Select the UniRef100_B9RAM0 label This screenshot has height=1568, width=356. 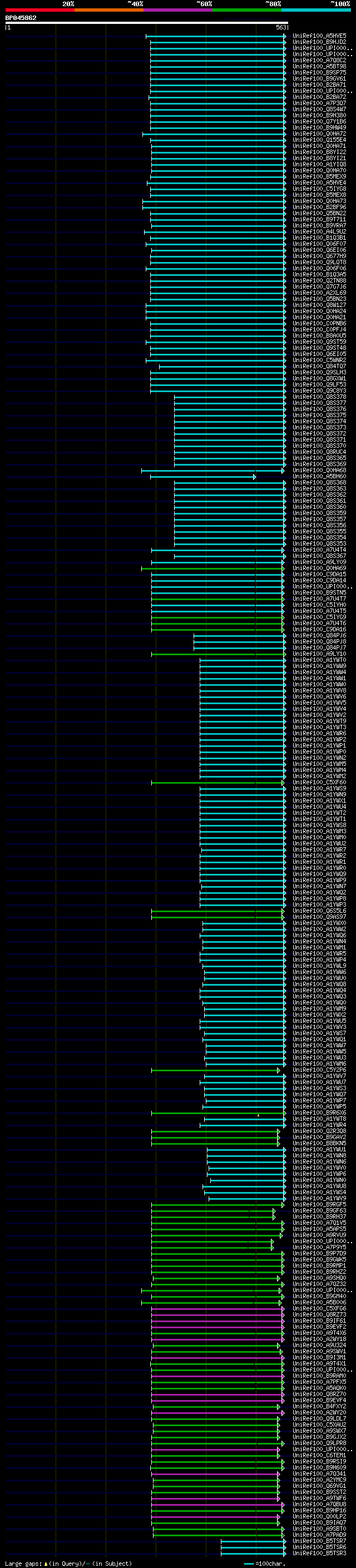319,1376
